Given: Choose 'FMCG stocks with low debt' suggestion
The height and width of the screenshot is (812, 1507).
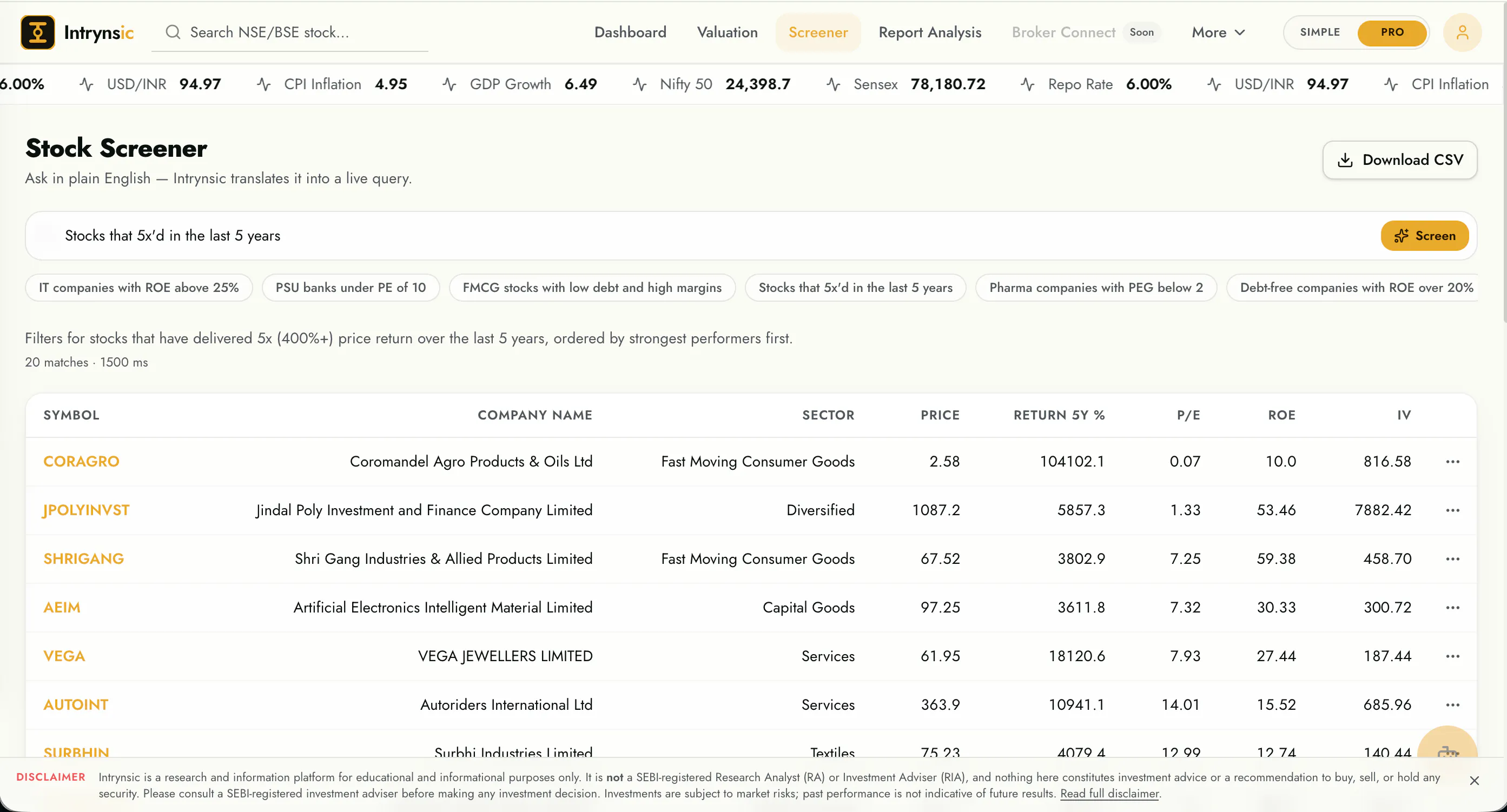Looking at the screenshot, I should [592, 288].
